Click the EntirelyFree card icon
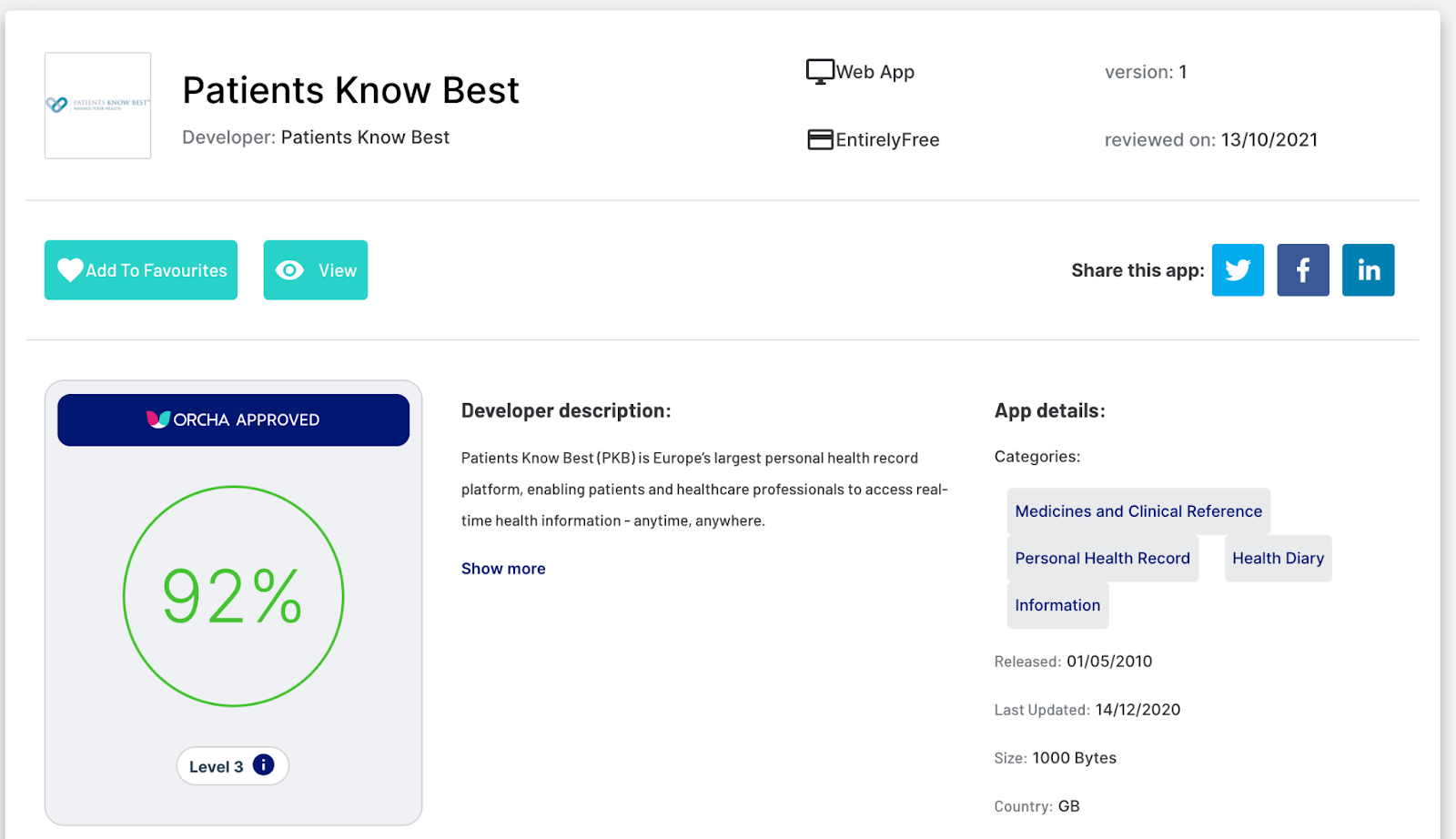The height and width of the screenshot is (839, 1456). click(820, 139)
